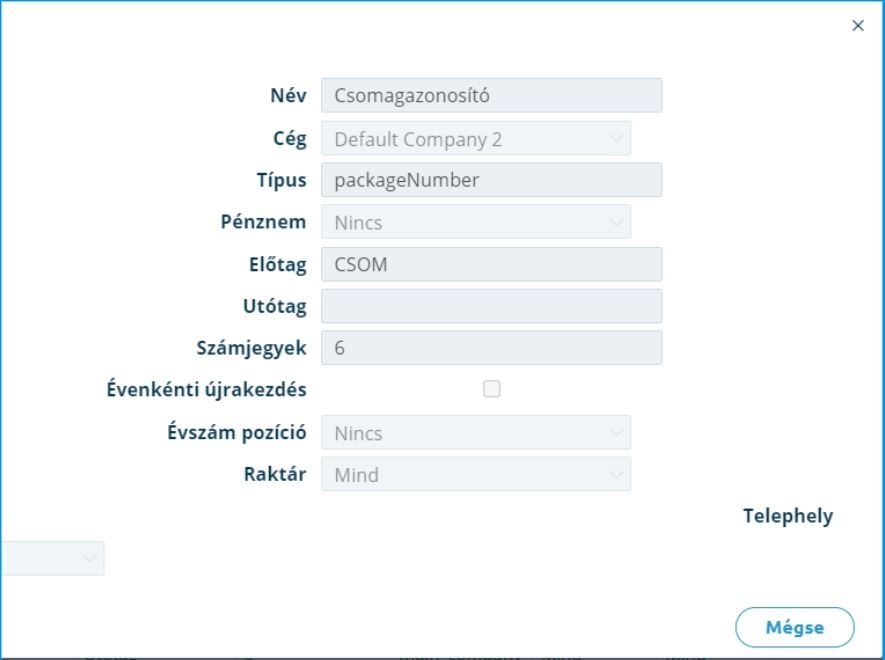Open the Évszám pozíció dropdown
885x660 pixels.
[476, 432]
